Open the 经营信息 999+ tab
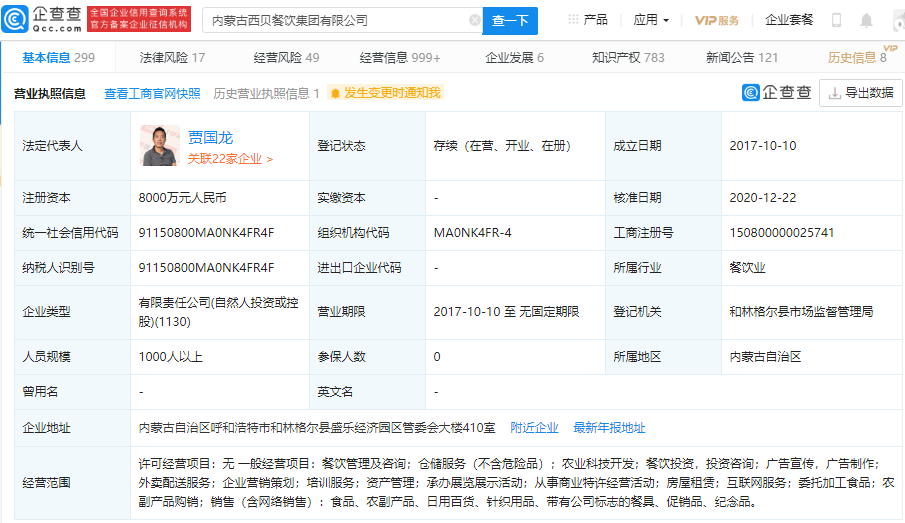Screen dimensions: 905x523 (400, 58)
